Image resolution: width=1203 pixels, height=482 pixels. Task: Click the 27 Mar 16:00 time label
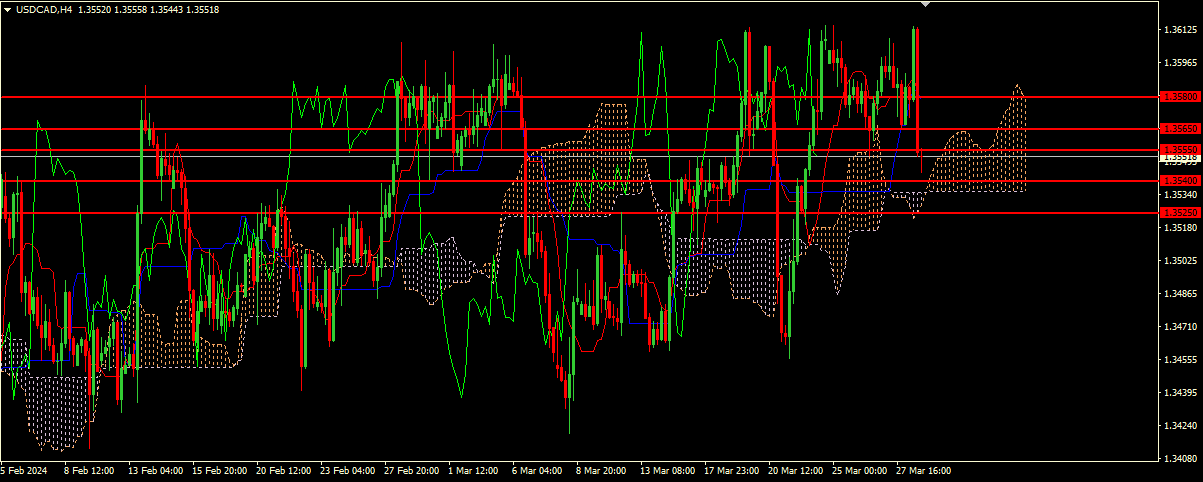coord(922,470)
